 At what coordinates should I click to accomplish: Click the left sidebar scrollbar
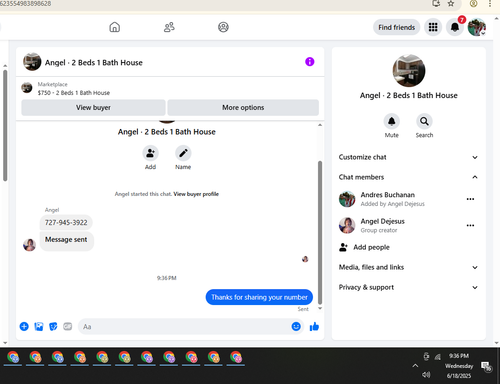pyautogui.click(x=5, y=125)
